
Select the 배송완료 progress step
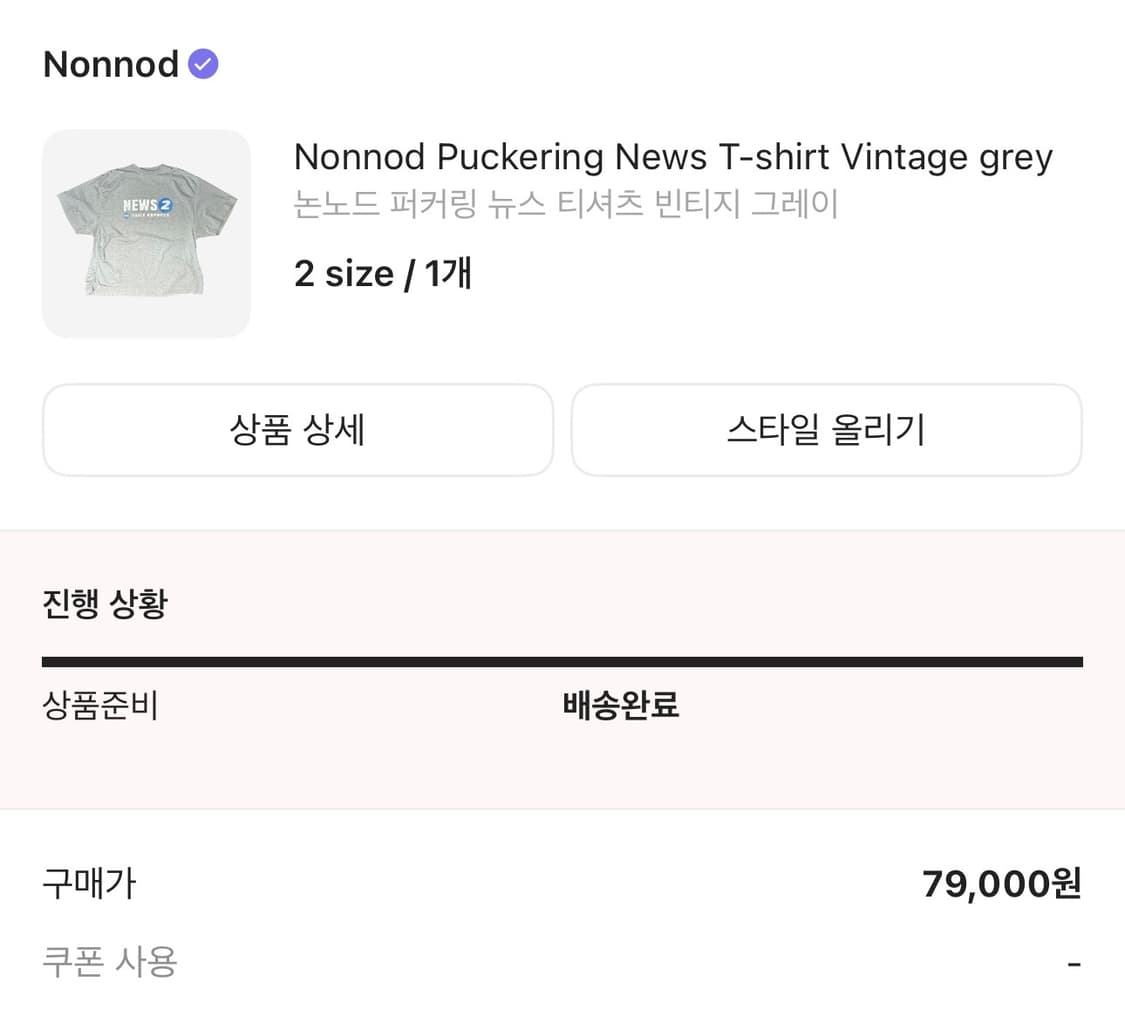click(621, 705)
